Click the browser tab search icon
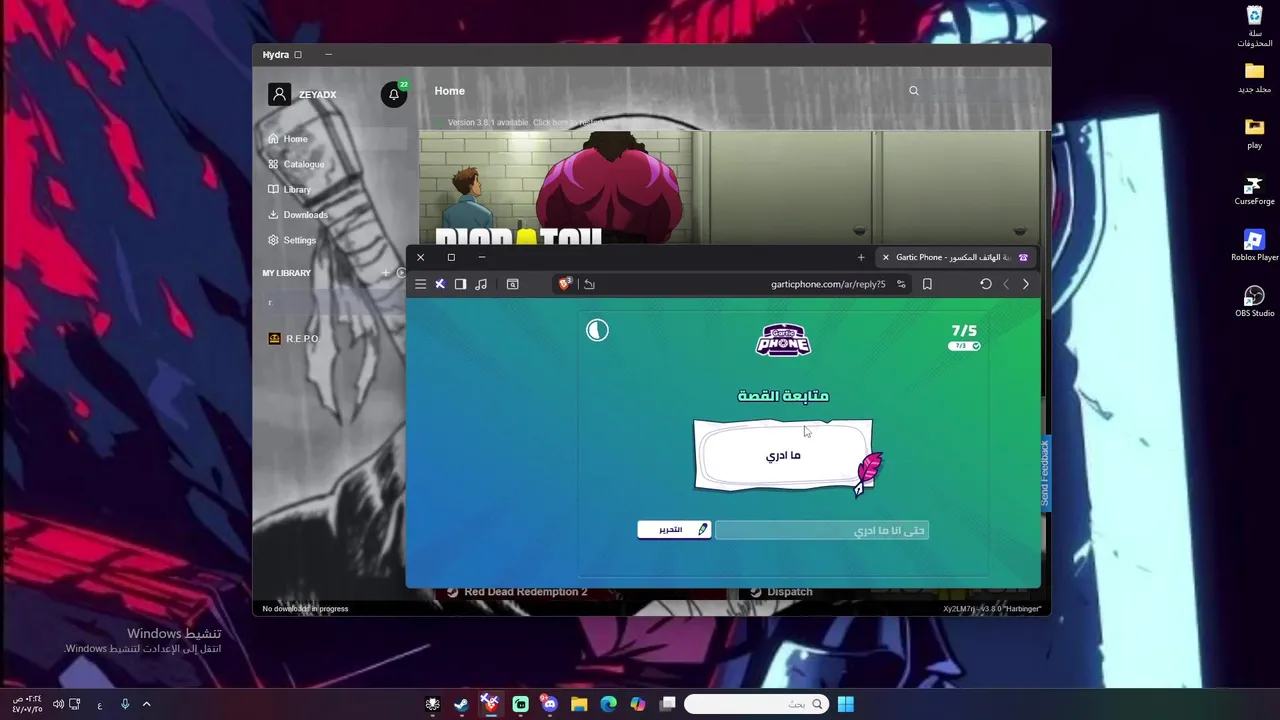Screen dimensions: 1280x720 coord(512,284)
